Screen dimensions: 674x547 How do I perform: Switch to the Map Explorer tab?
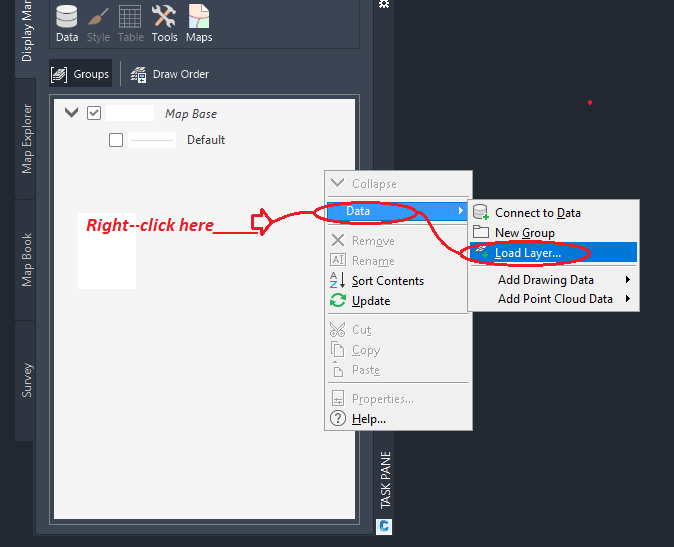pyautogui.click(x=26, y=139)
